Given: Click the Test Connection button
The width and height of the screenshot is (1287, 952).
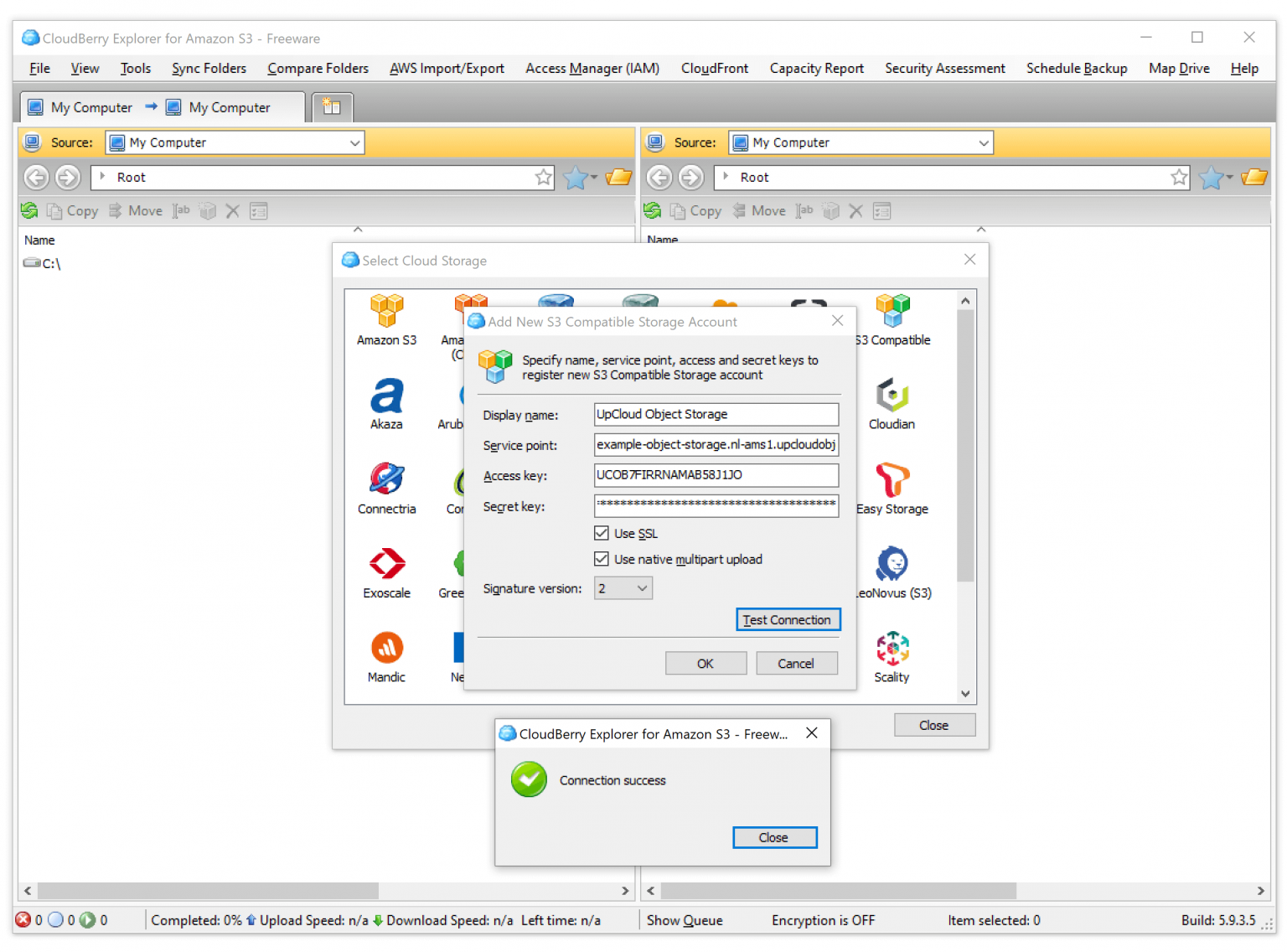Looking at the screenshot, I should point(788,619).
